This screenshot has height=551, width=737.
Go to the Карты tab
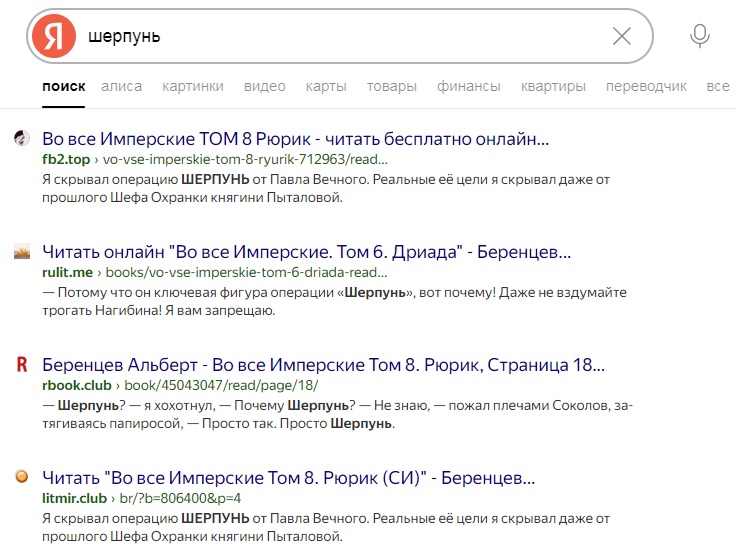(326, 86)
